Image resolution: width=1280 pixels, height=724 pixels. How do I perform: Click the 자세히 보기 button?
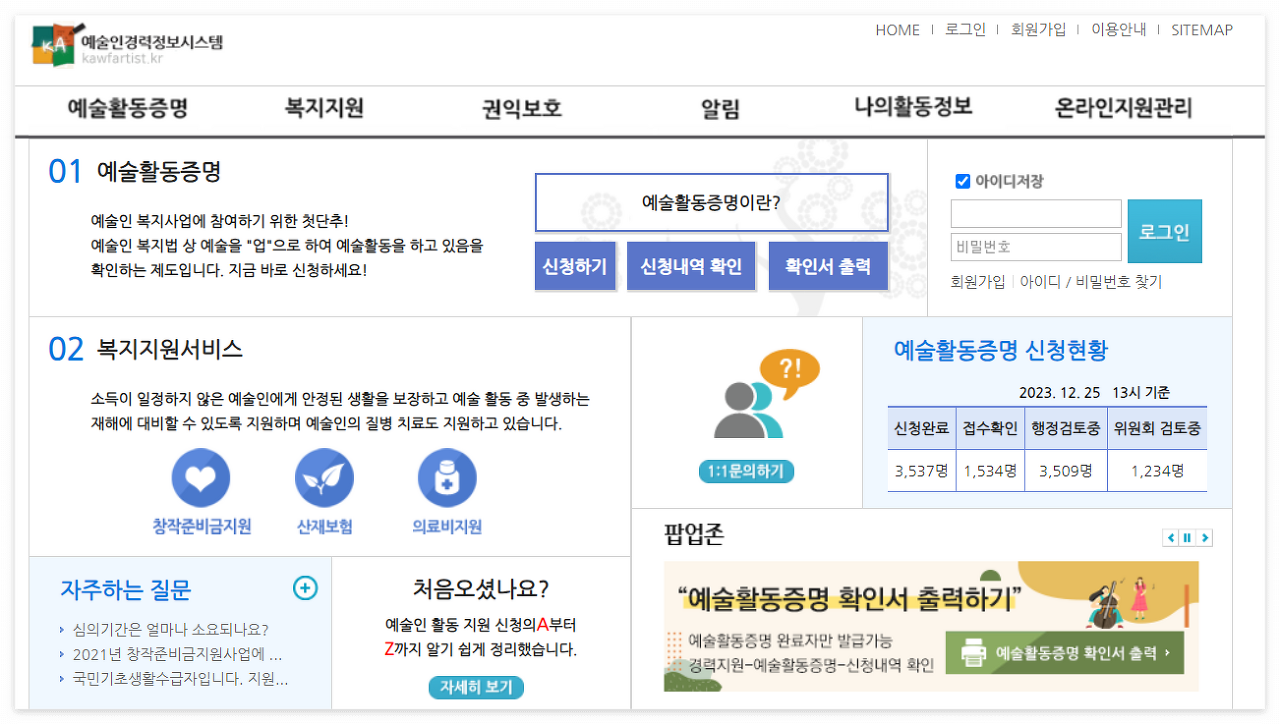(x=476, y=688)
